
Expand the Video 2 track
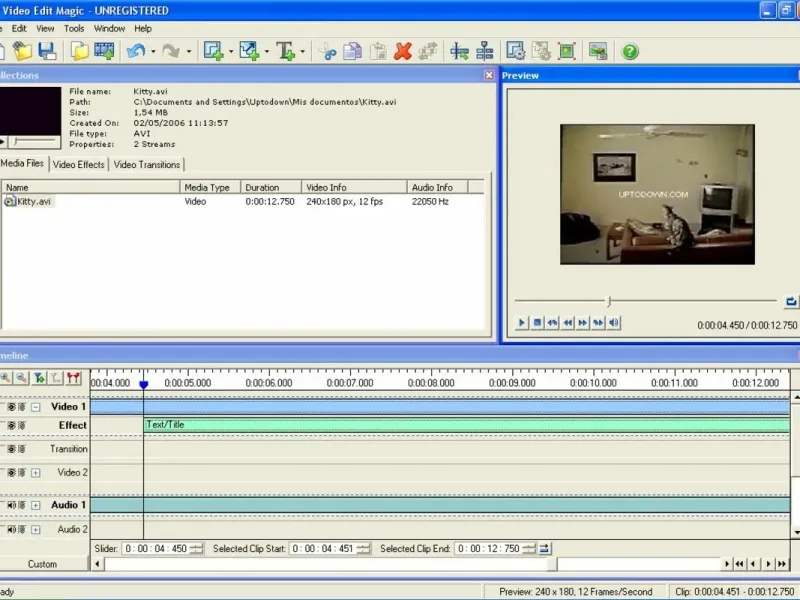[x=36, y=473]
